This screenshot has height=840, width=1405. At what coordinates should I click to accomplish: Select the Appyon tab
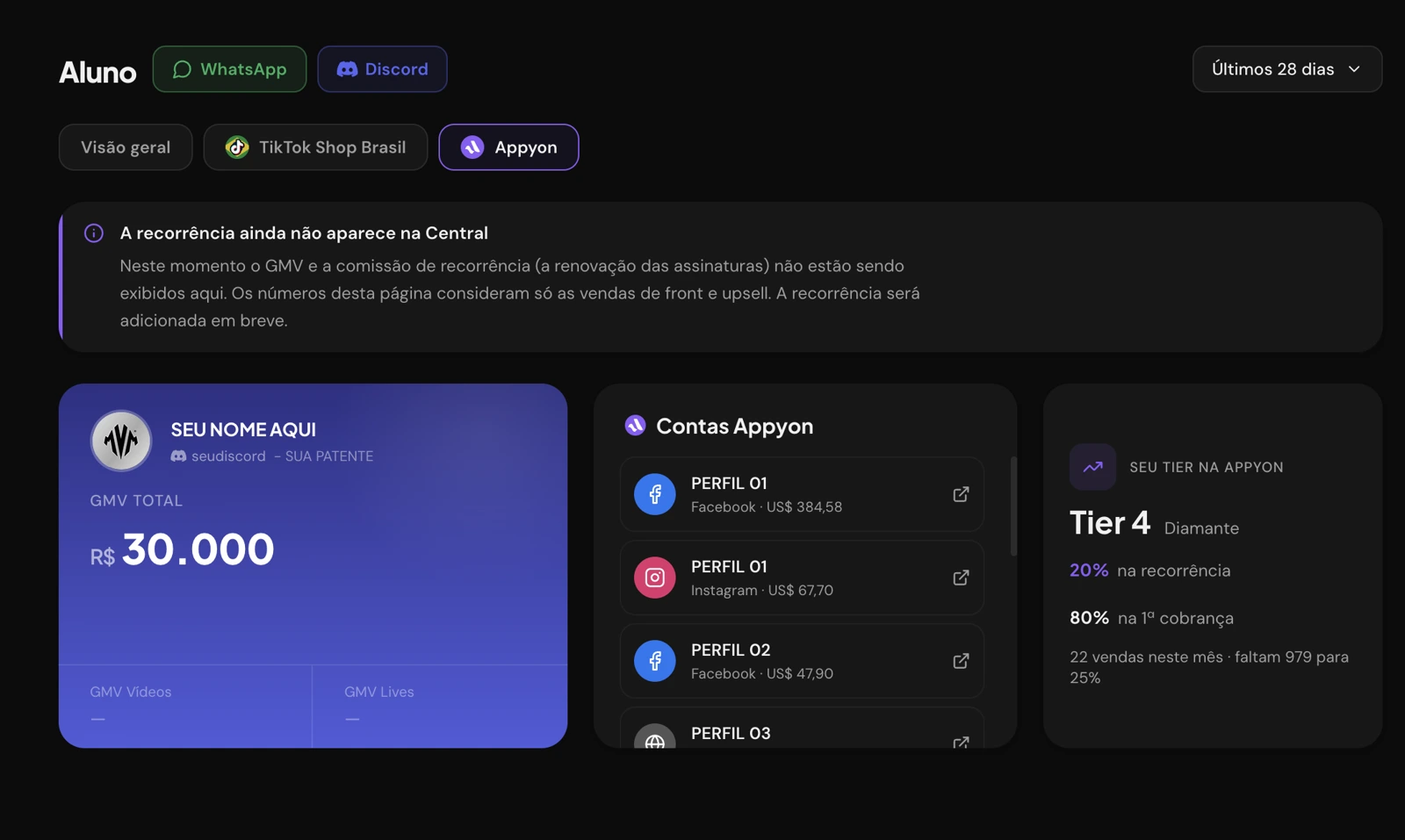508,147
